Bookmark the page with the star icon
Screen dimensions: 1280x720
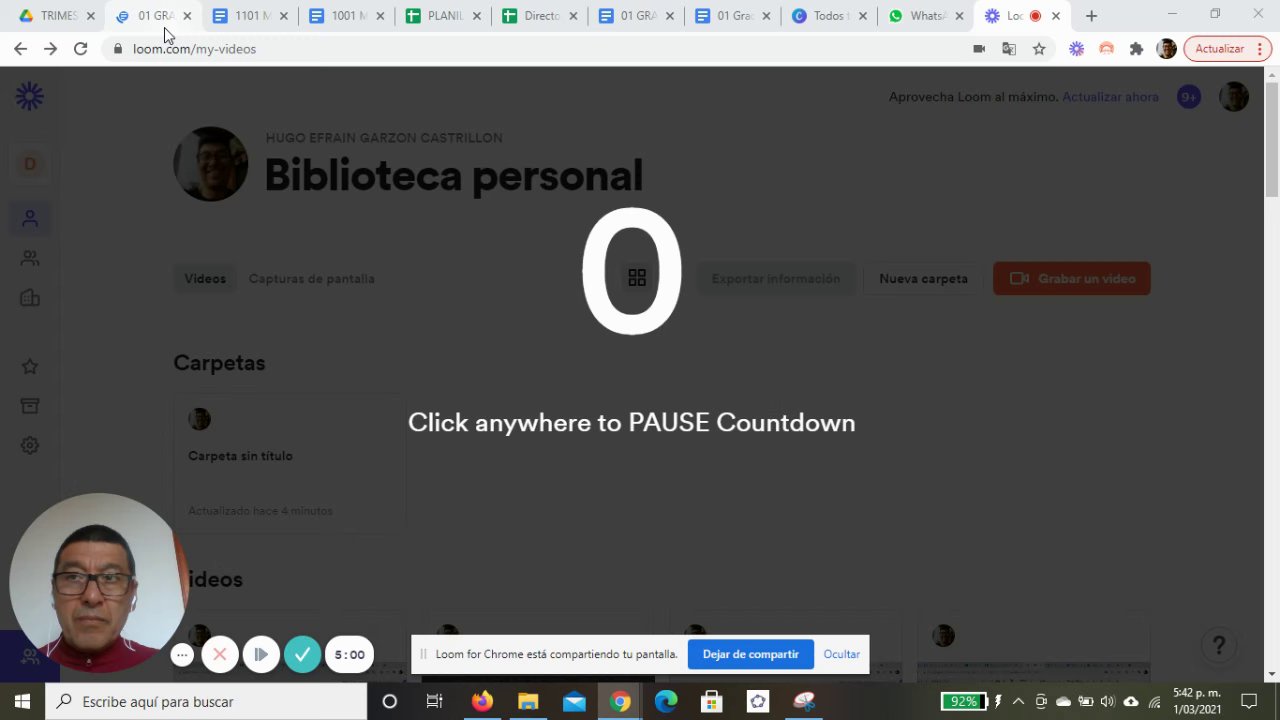1039,48
